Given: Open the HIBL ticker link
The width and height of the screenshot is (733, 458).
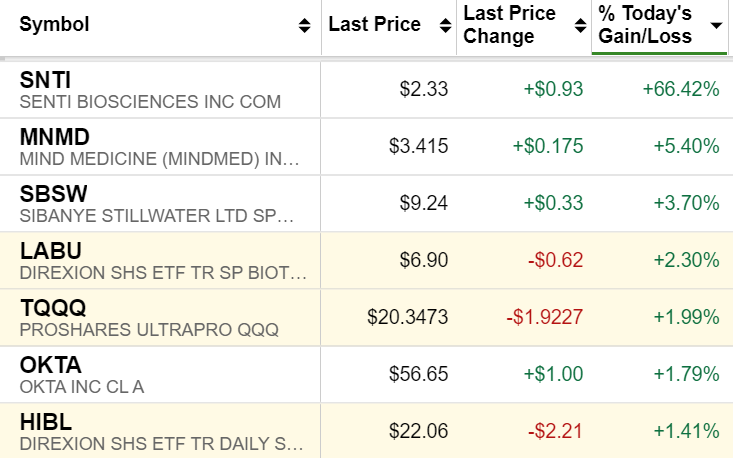Looking at the screenshot, I should tap(46, 422).
